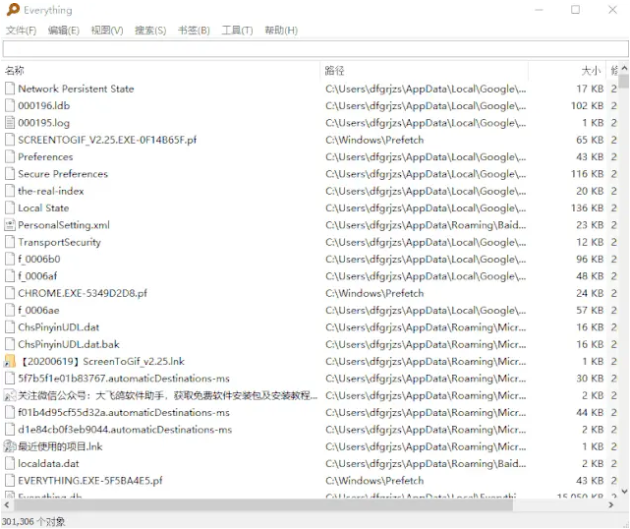Click file icon of Preferences
The image size is (630, 529).
[10, 157]
